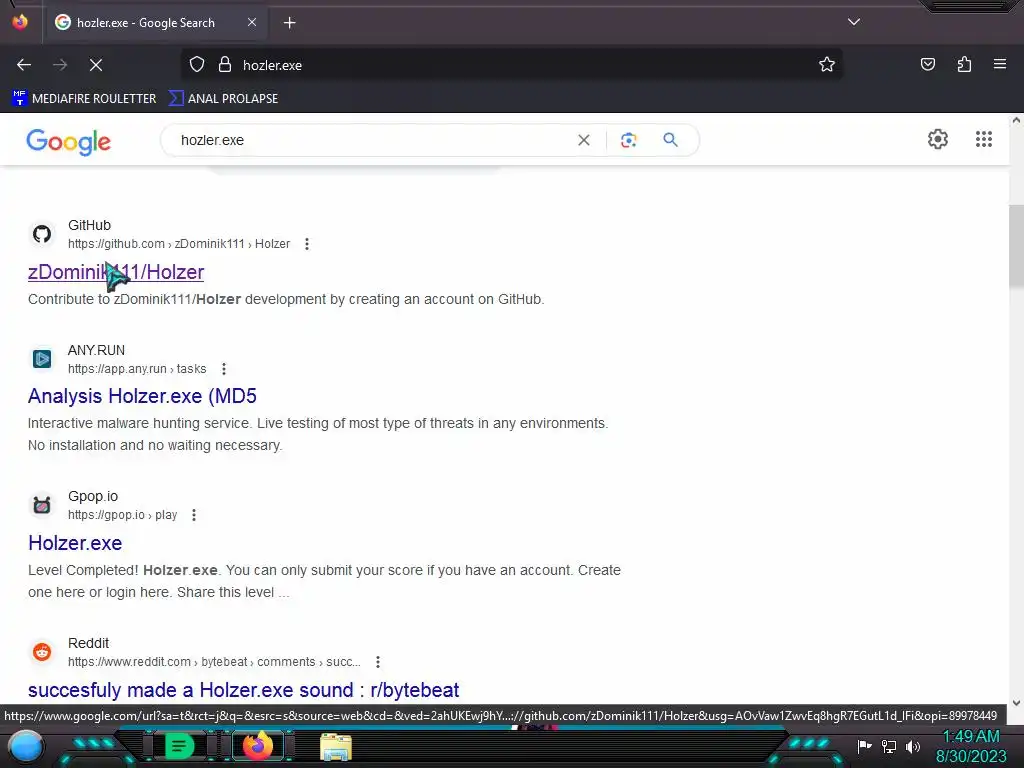This screenshot has width=1024, height=768.
Task: Open the Extensions puzzle icon
Action: 964,65
